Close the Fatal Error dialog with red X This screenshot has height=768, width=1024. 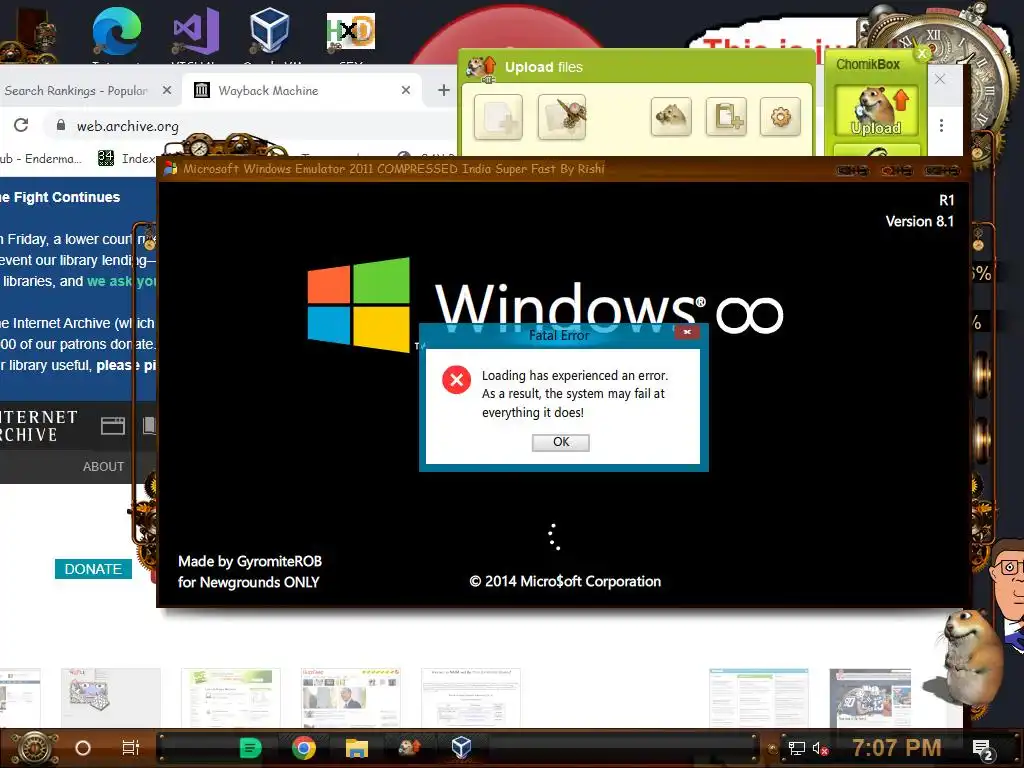[x=687, y=332]
